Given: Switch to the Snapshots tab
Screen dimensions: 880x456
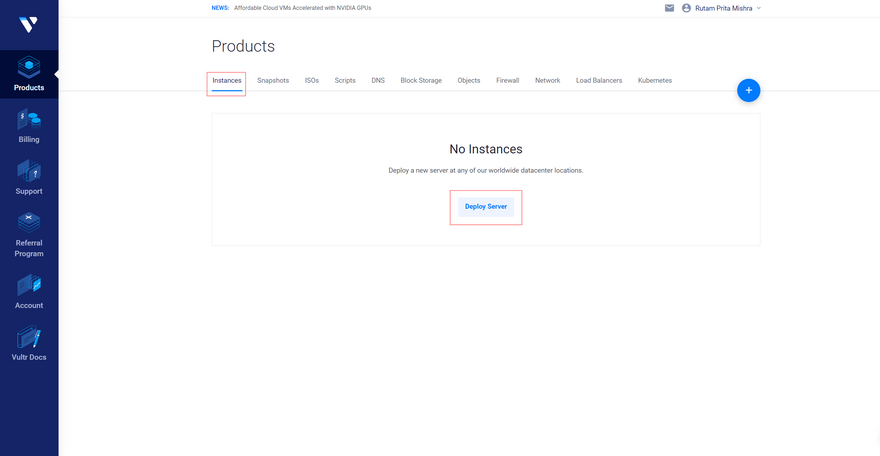Looking at the screenshot, I should click(x=273, y=80).
